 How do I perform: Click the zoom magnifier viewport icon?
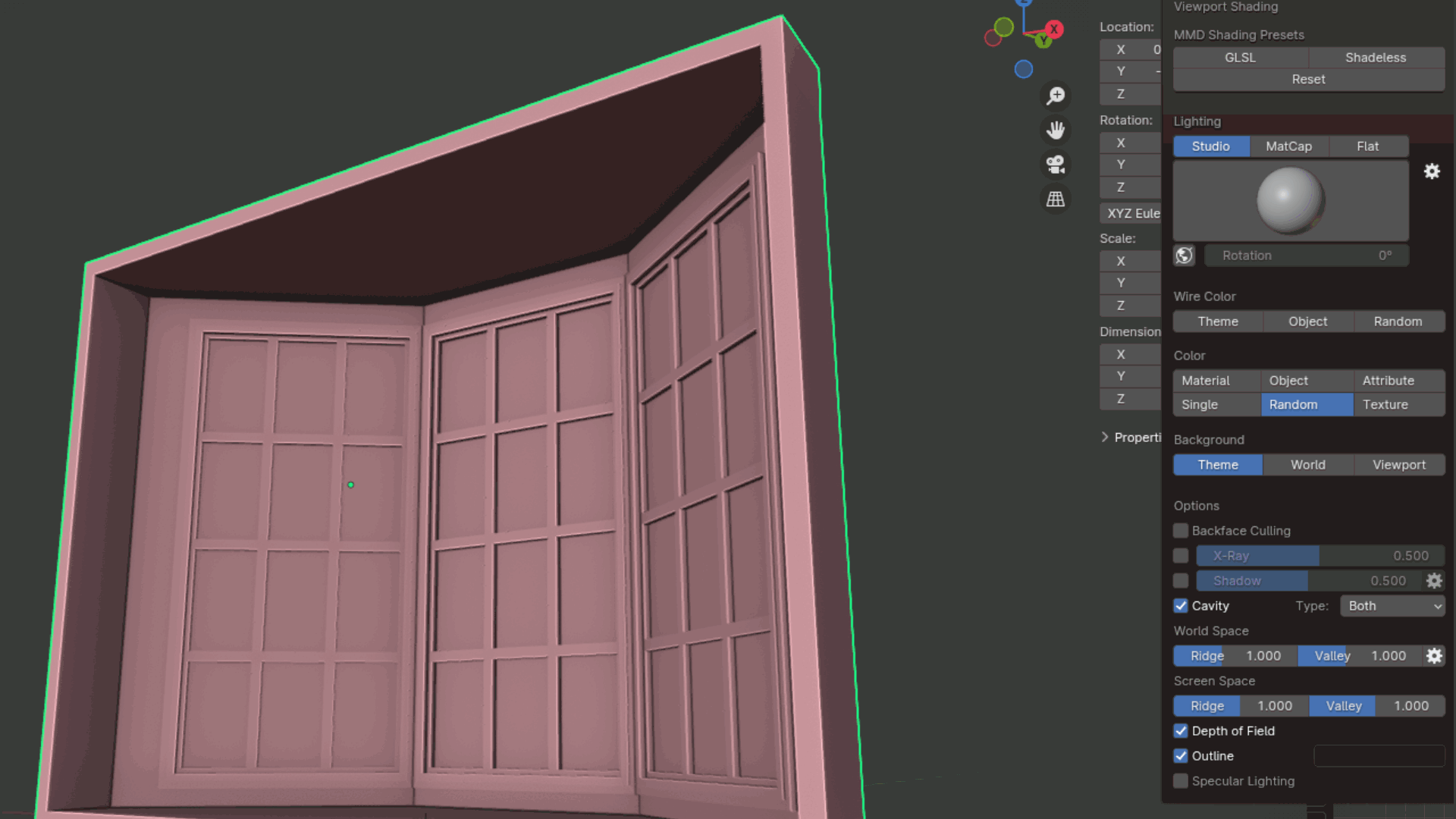tap(1056, 96)
